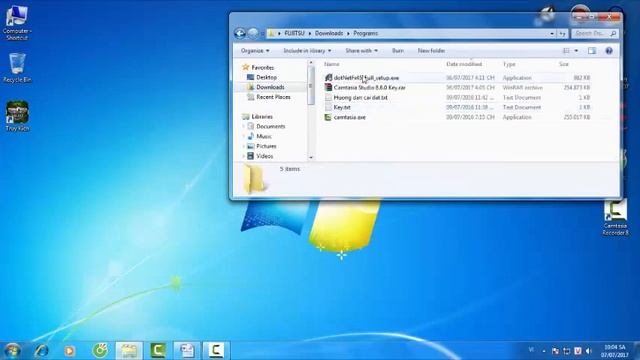This screenshot has height=360, width=640.
Task: Select Favorites in the navigation pane
Action: (x=262, y=67)
